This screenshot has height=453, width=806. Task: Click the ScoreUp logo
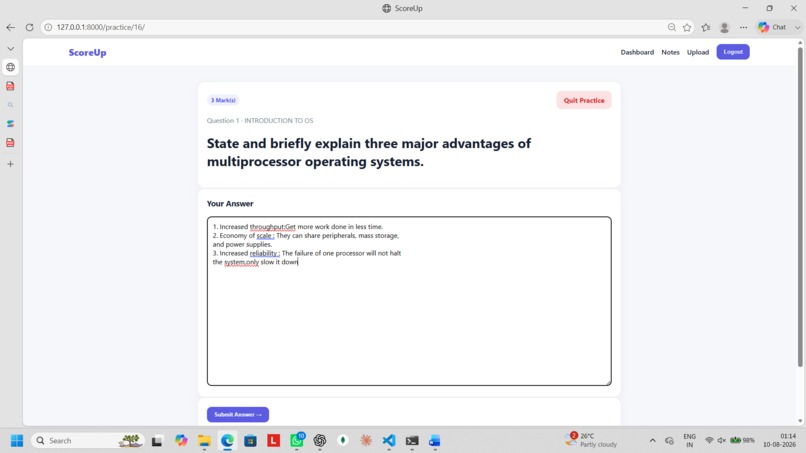(x=87, y=52)
